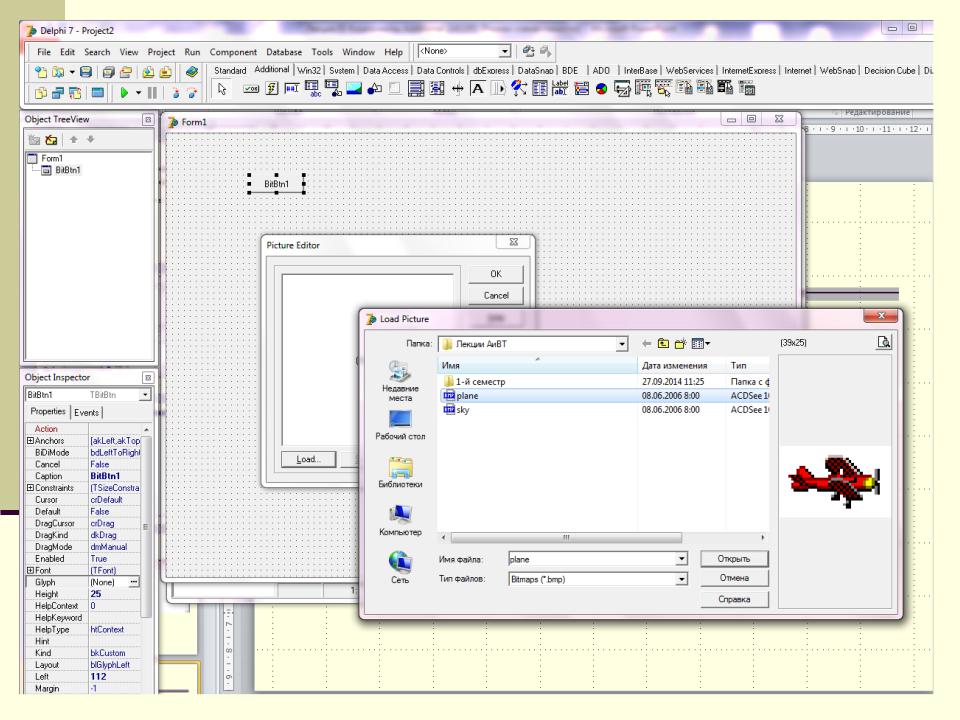Open the view menu dropdown in Load Picture

point(701,343)
